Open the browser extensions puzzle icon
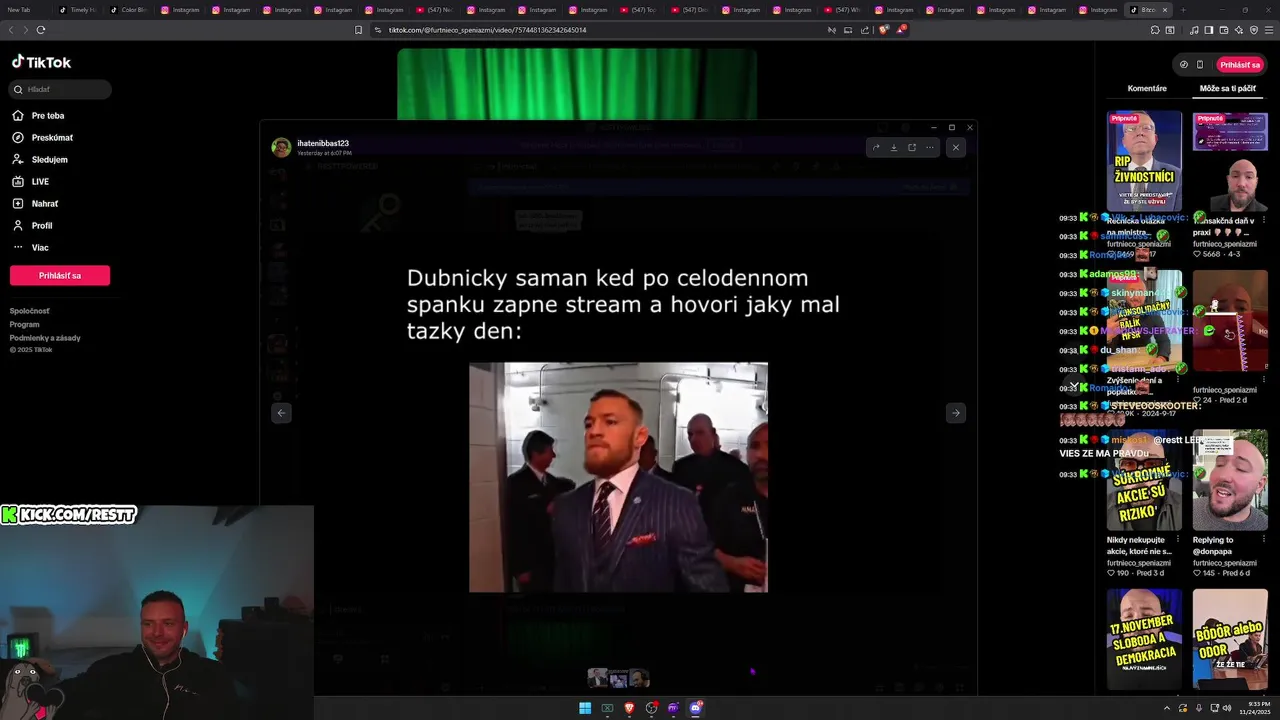 click(1155, 30)
